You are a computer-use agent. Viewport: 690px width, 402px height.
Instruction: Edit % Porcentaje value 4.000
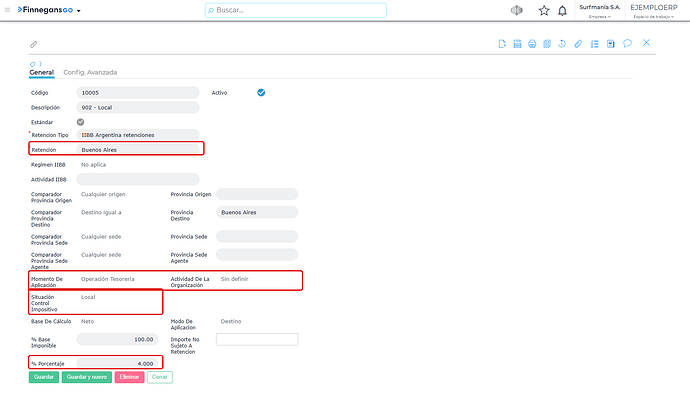click(117, 363)
